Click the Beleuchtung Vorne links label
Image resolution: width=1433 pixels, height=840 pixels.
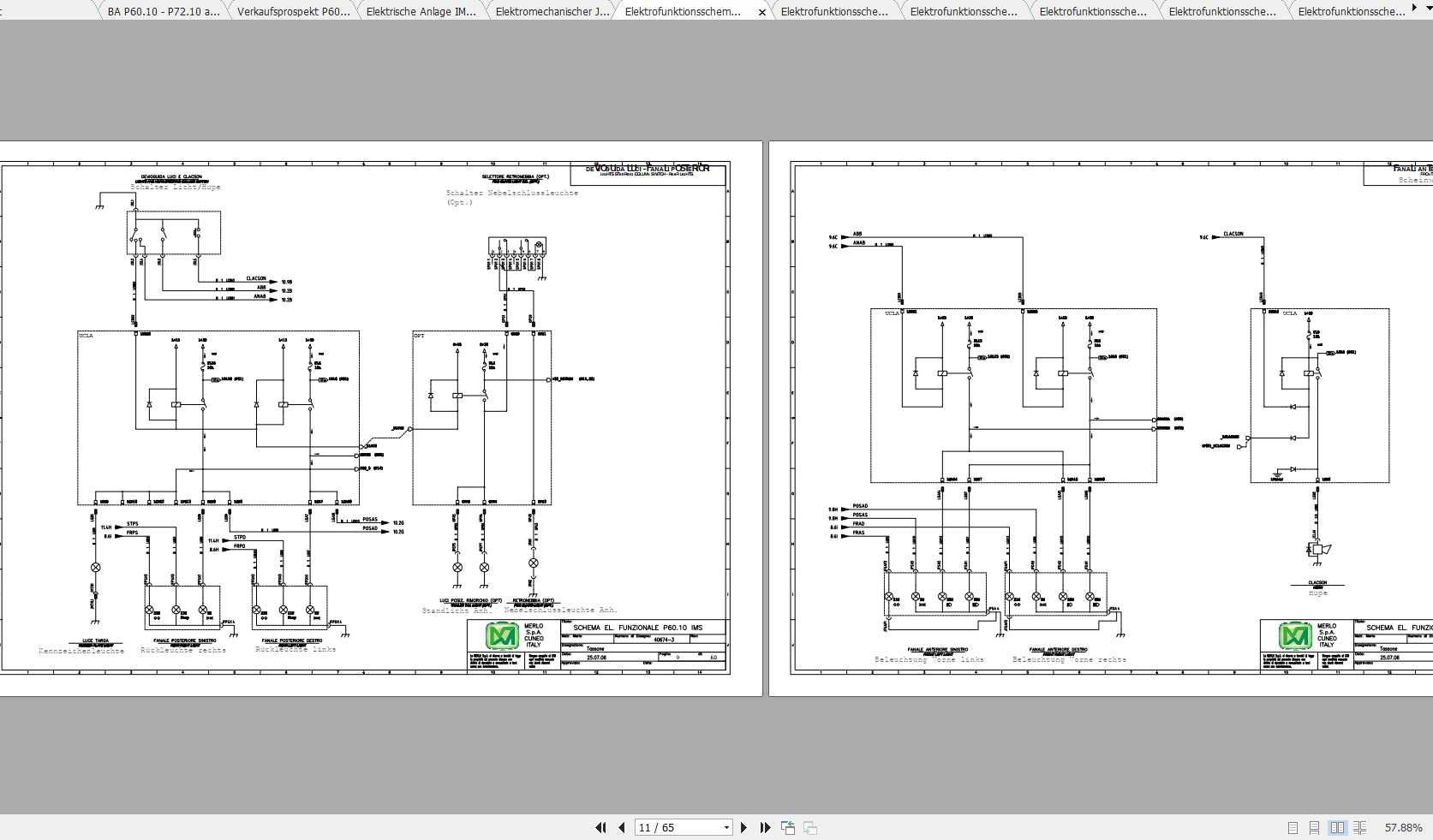pos(929,660)
